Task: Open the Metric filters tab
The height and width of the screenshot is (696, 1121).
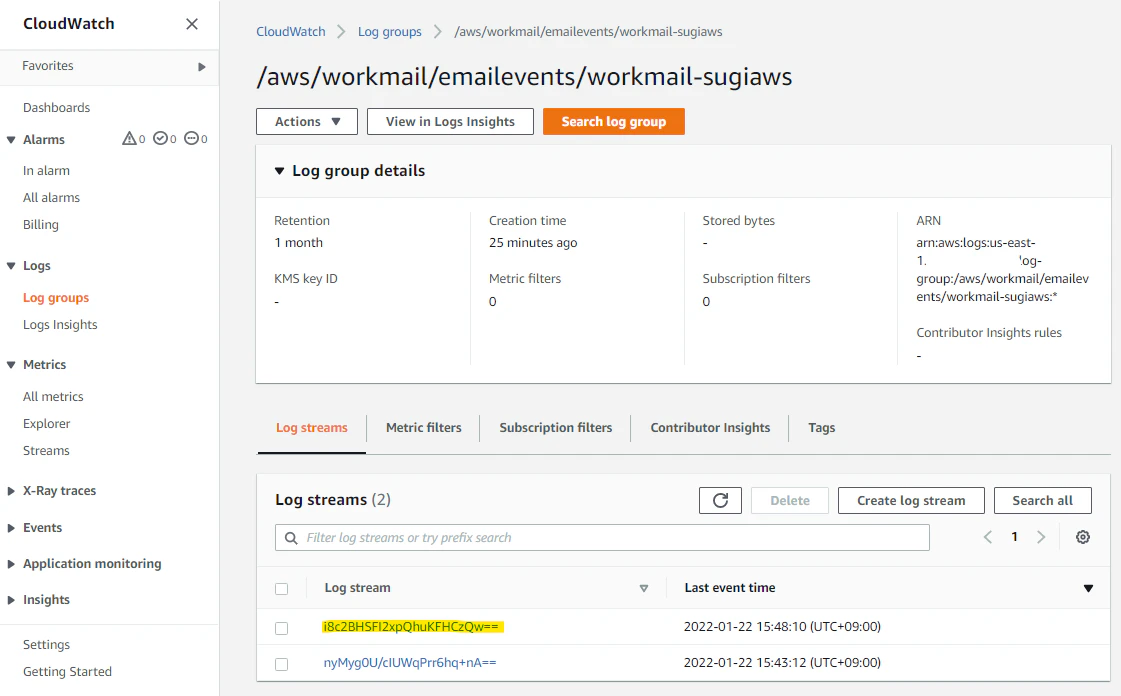Action: click(x=423, y=427)
